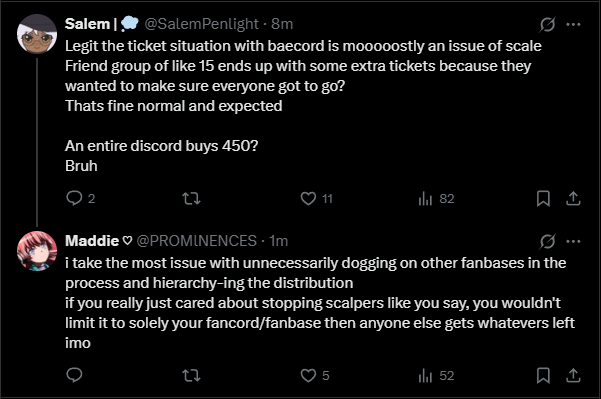The width and height of the screenshot is (601, 399).
Task: Share Maddie's tweet via share icon
Action: pyautogui.click(x=573, y=376)
